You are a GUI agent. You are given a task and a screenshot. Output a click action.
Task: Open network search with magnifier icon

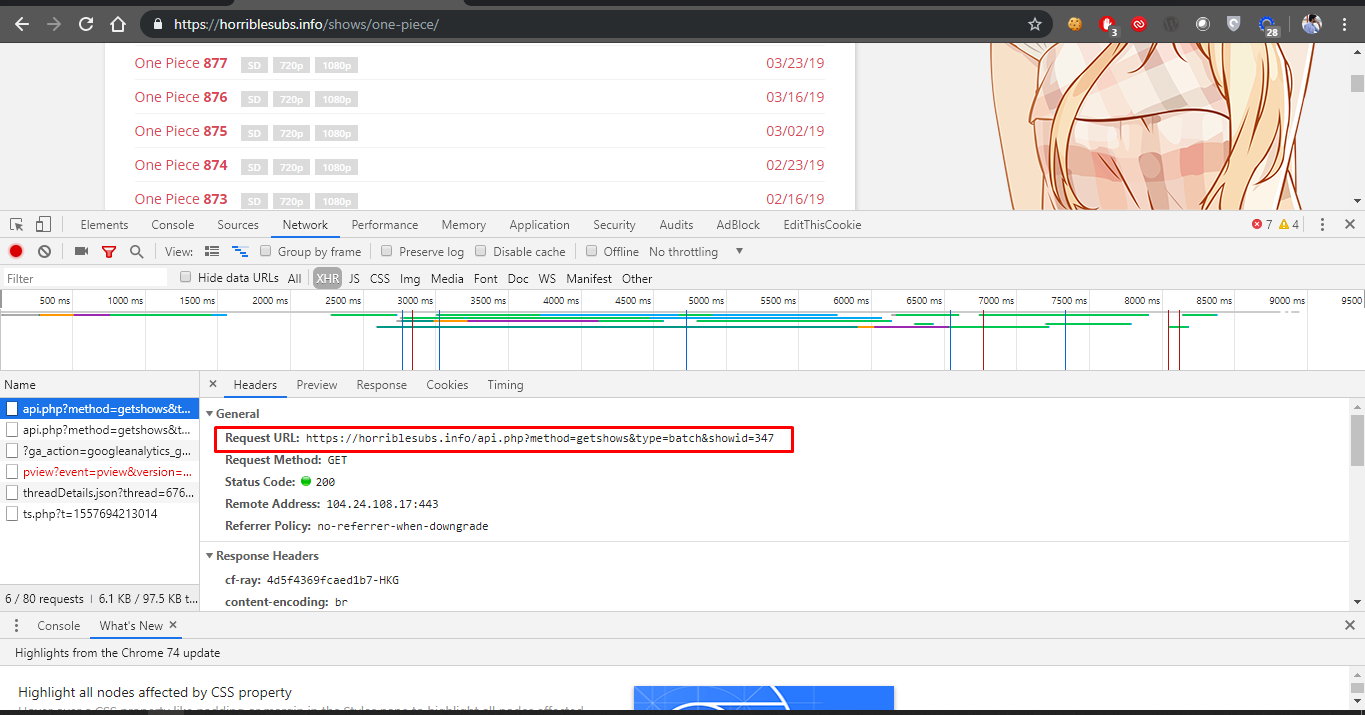136,252
